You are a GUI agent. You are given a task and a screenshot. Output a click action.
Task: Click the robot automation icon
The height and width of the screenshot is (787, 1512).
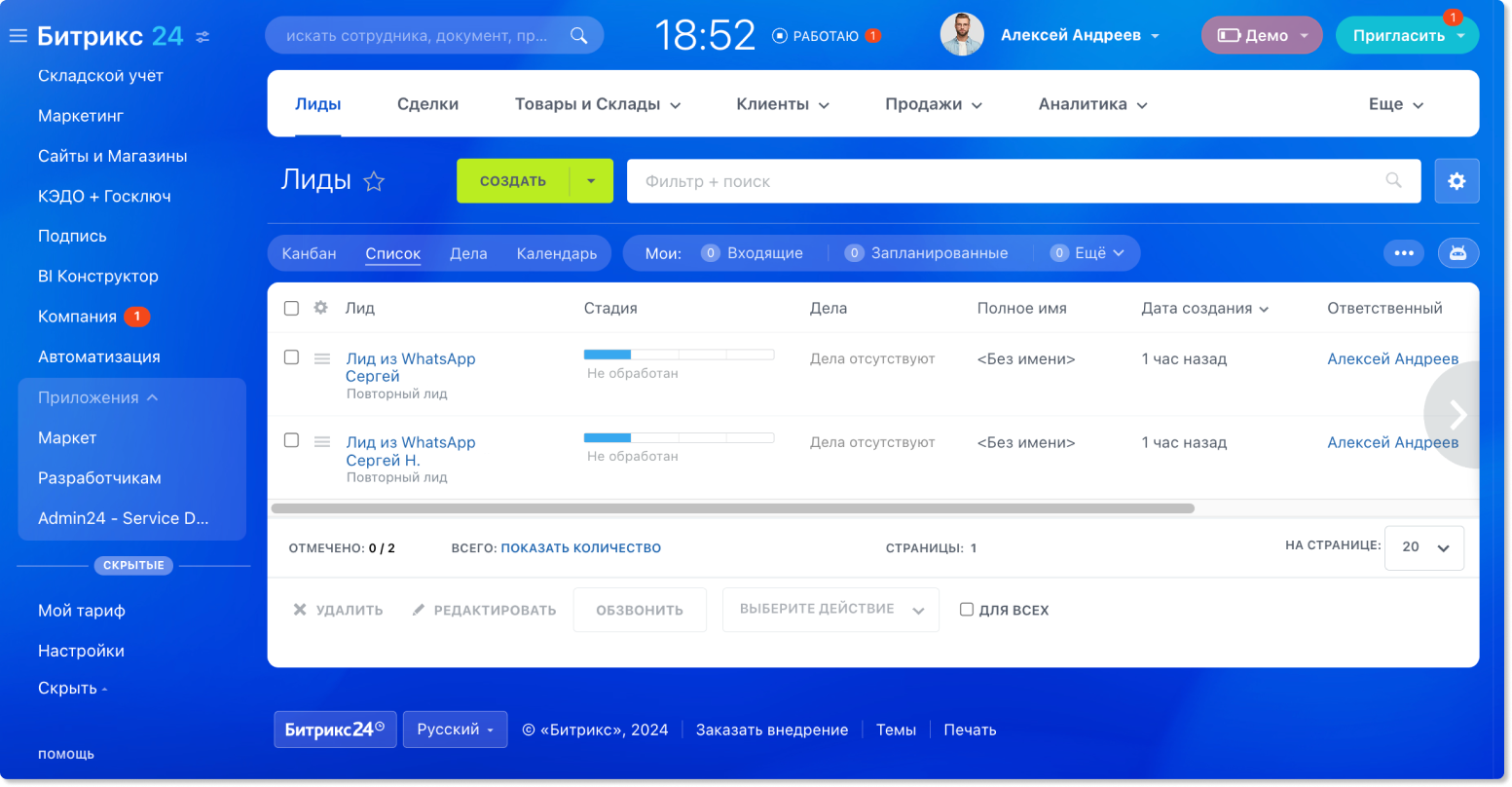(1457, 253)
